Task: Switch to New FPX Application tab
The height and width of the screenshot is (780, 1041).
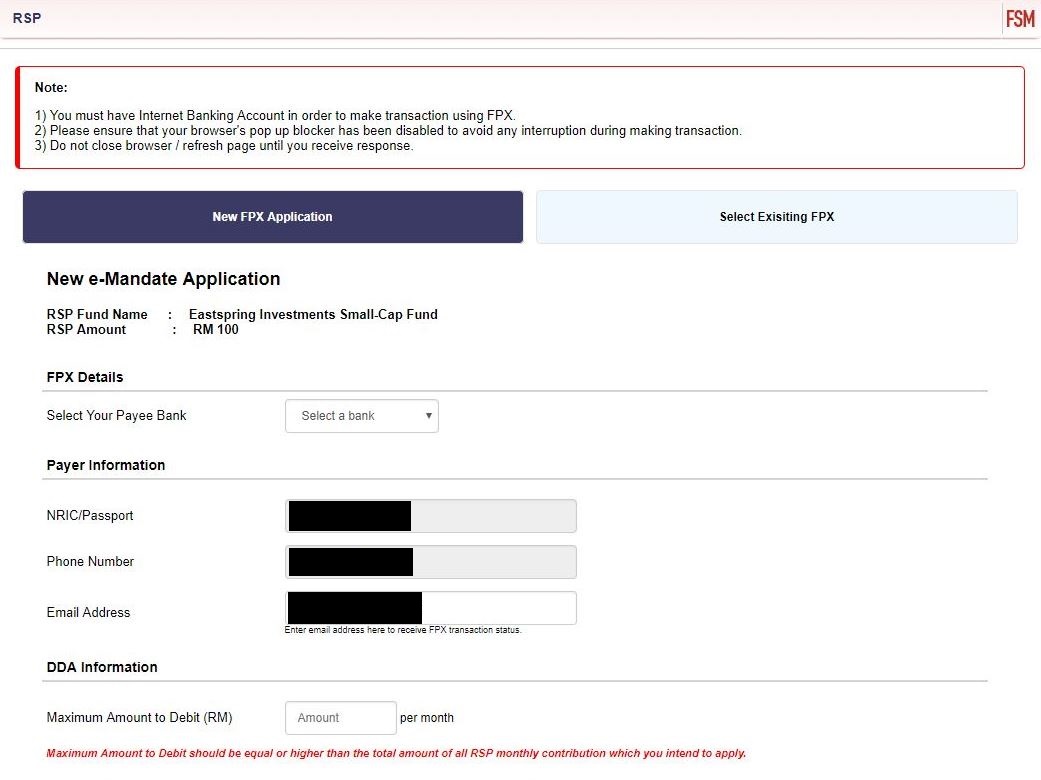Action: [x=273, y=217]
